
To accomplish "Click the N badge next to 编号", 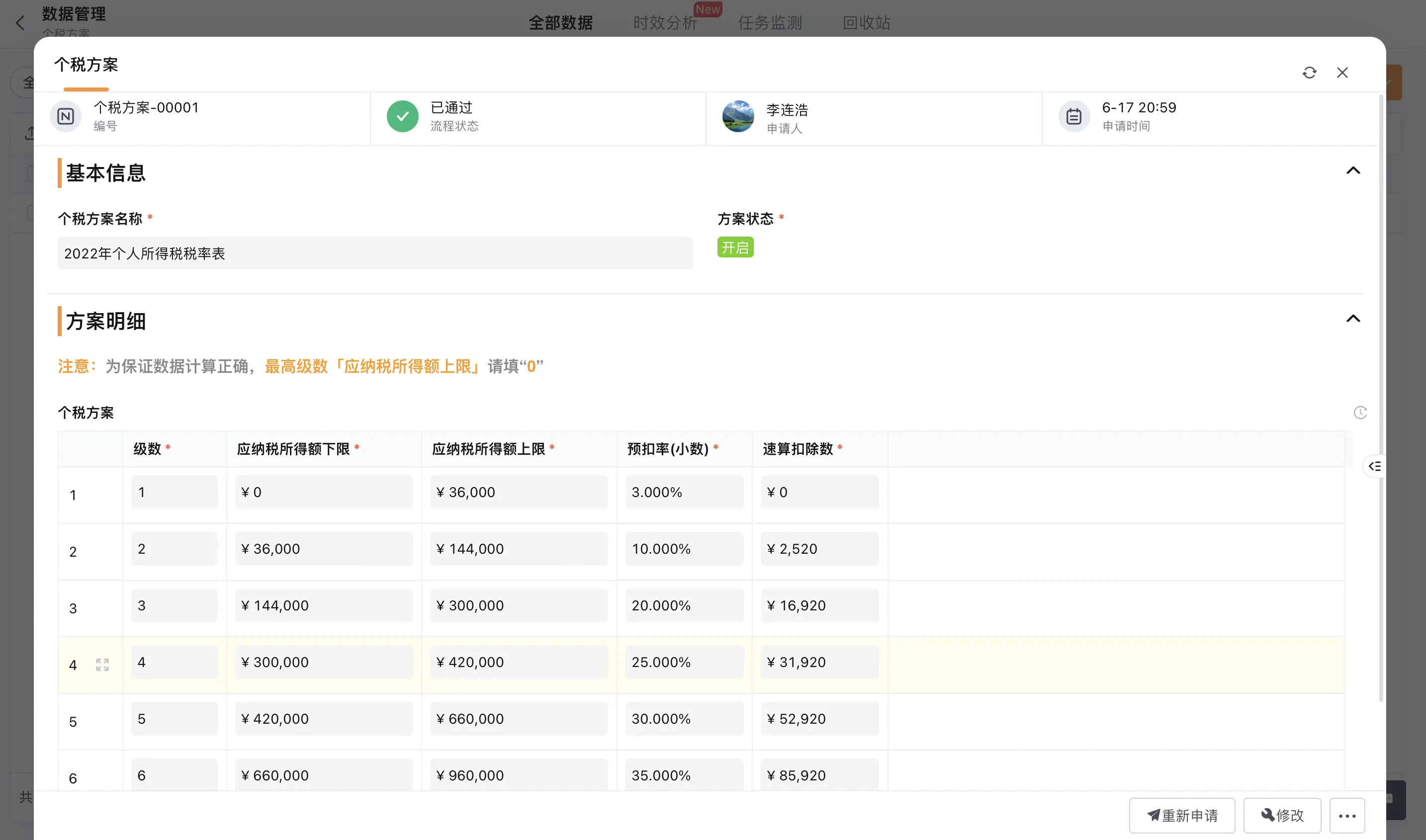I will tap(65, 116).
